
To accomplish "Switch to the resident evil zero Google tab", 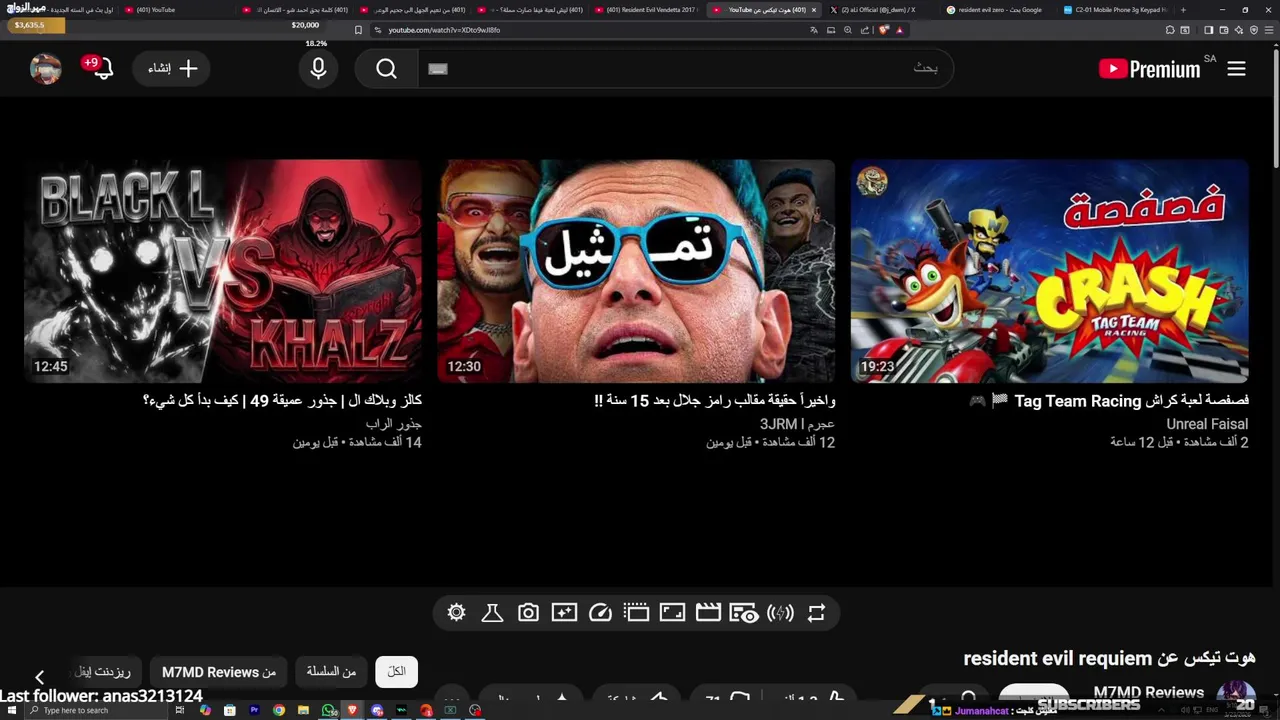I will 996,10.
